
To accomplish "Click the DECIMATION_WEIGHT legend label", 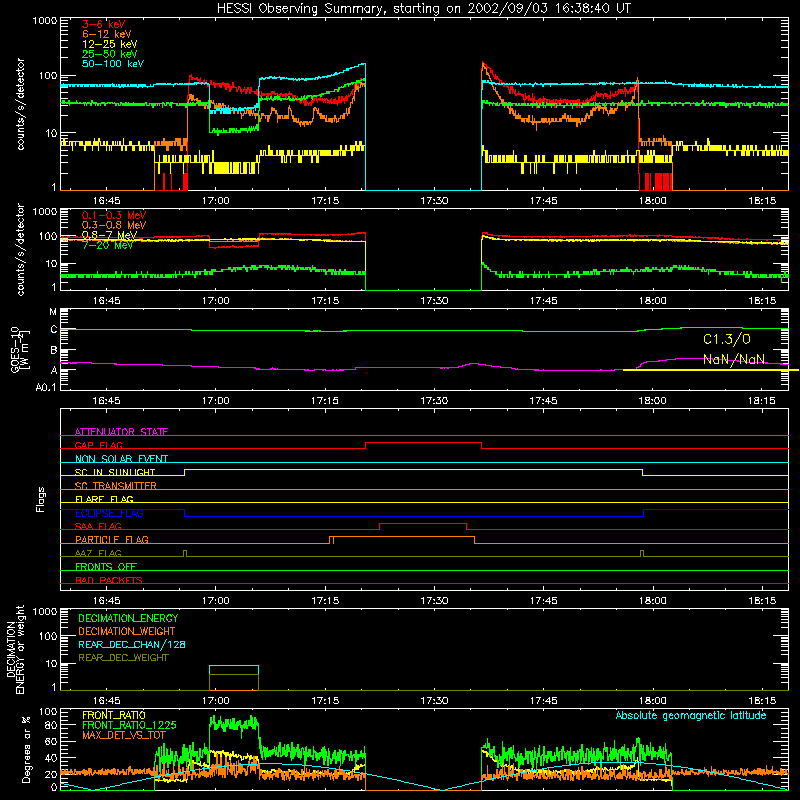I will click(127, 631).
